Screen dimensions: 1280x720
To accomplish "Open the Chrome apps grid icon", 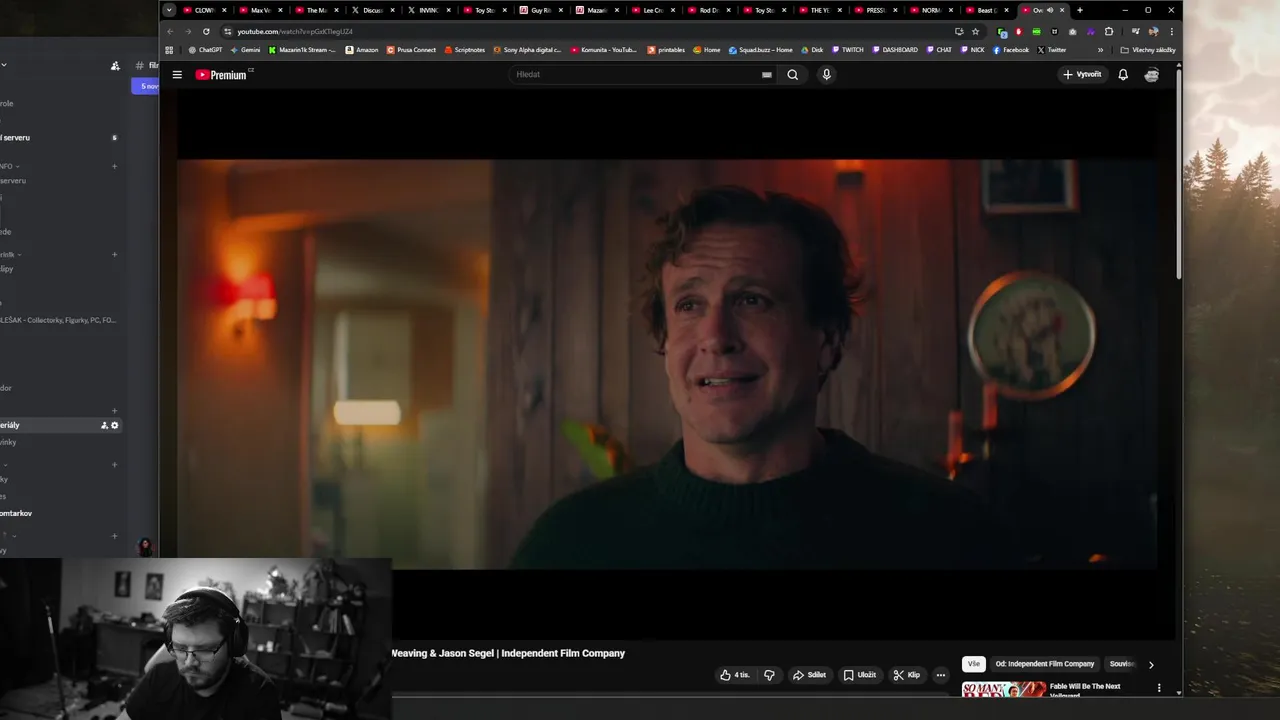I will [x=169, y=50].
